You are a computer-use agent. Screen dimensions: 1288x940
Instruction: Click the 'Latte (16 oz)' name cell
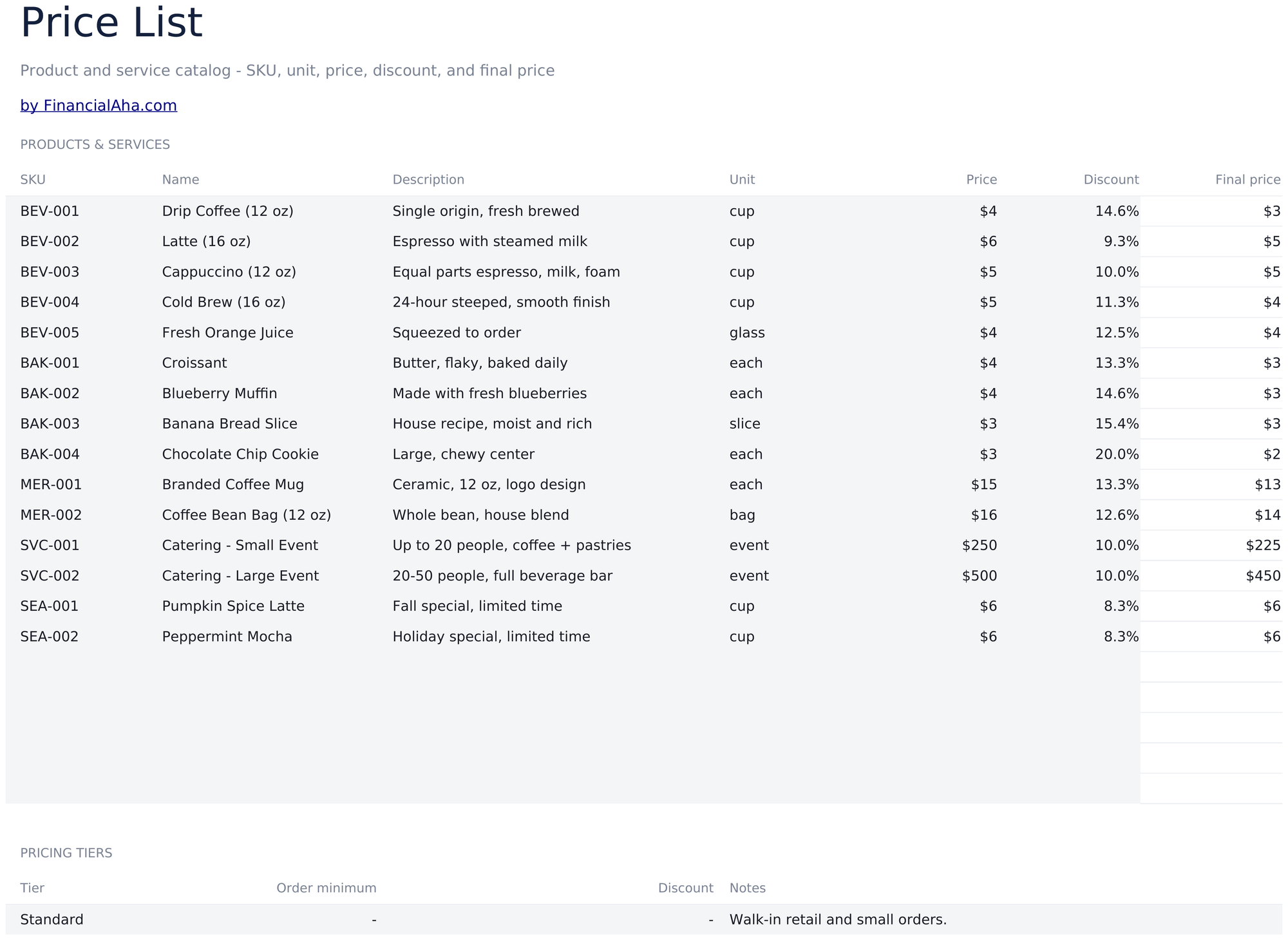click(207, 242)
